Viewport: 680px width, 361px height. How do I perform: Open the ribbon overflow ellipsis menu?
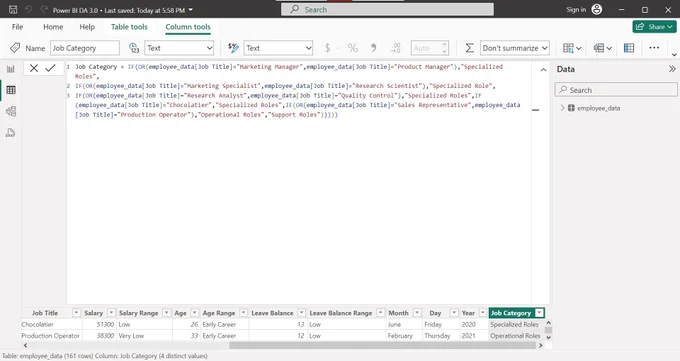[x=654, y=48]
